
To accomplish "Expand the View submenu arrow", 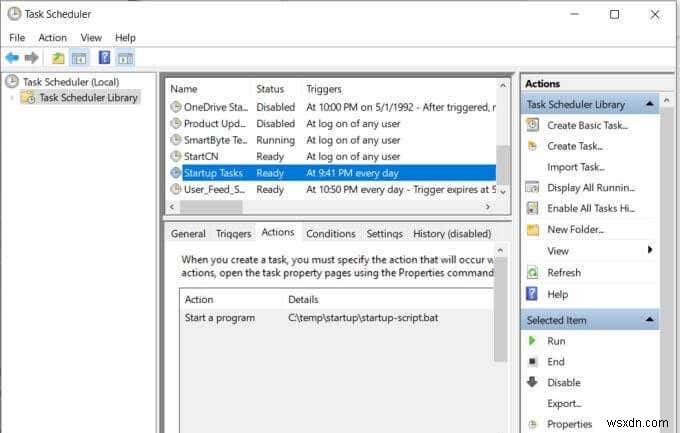I will click(650, 249).
